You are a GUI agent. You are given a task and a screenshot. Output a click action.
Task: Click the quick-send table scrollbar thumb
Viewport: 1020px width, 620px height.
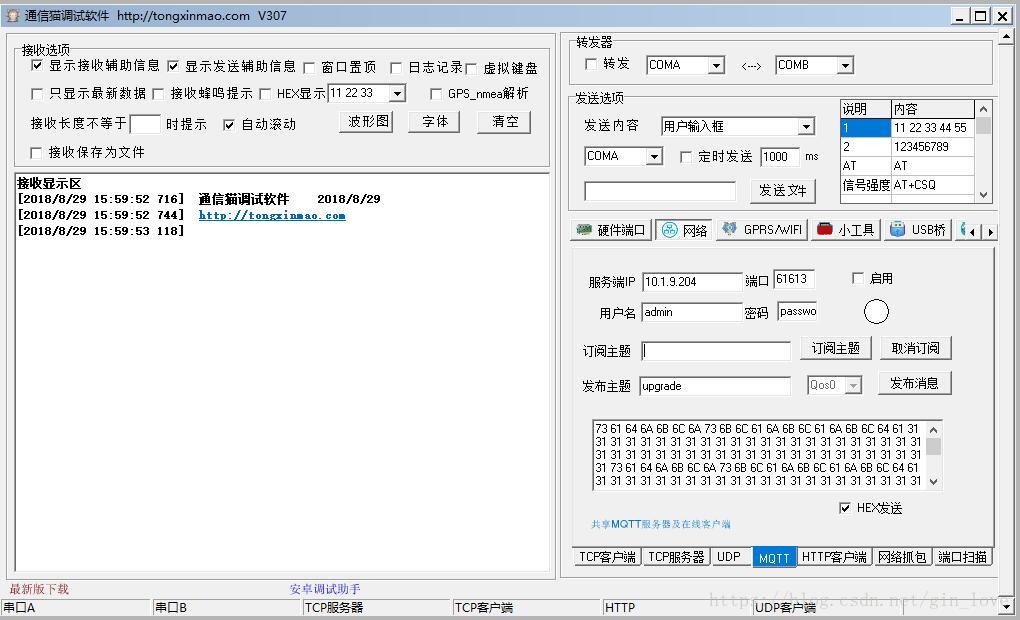983,126
